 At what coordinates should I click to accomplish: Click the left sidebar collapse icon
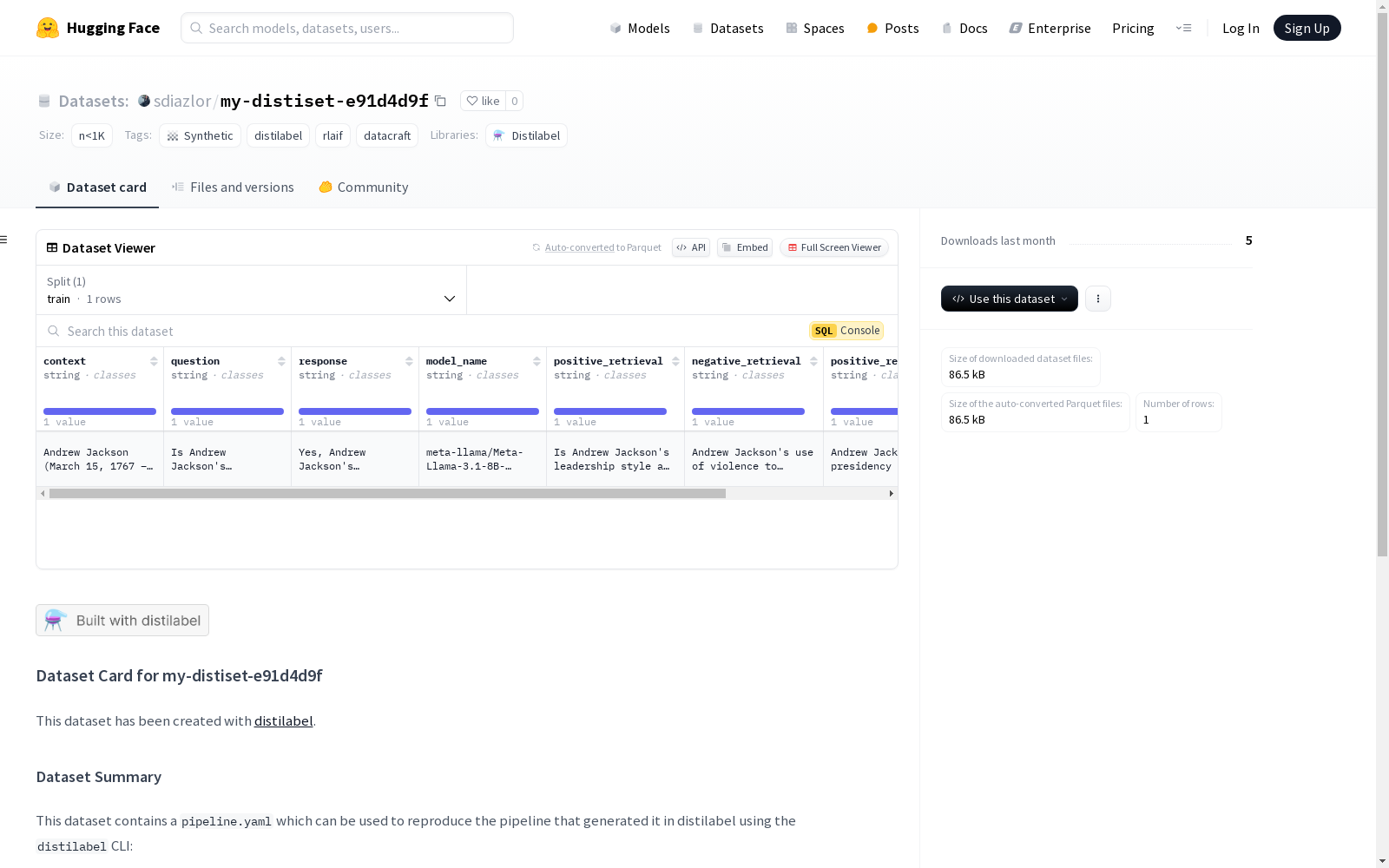(3, 240)
